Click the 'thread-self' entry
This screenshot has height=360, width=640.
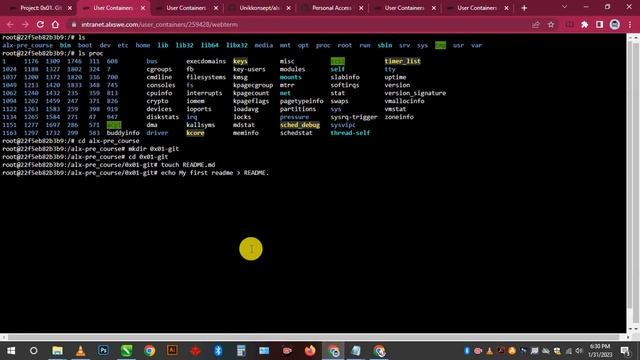pos(350,133)
